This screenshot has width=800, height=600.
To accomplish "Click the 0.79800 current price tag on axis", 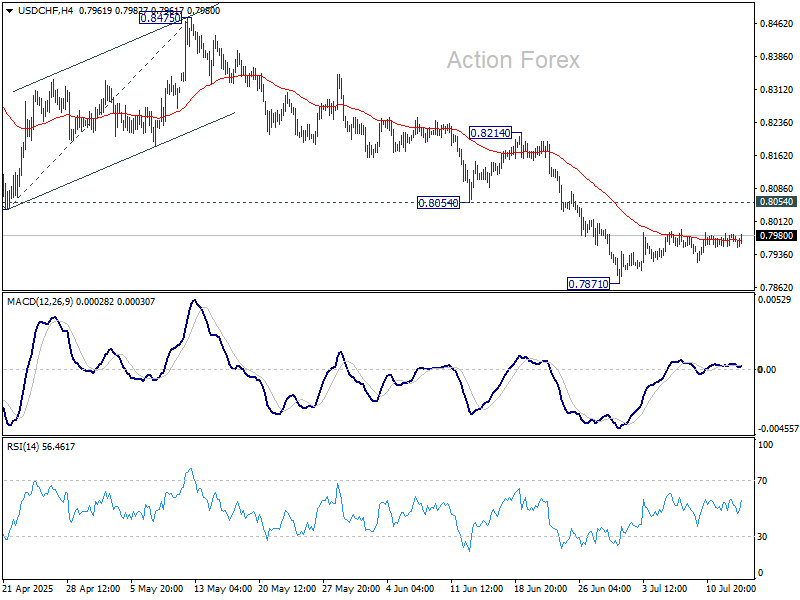I will tap(777, 236).
